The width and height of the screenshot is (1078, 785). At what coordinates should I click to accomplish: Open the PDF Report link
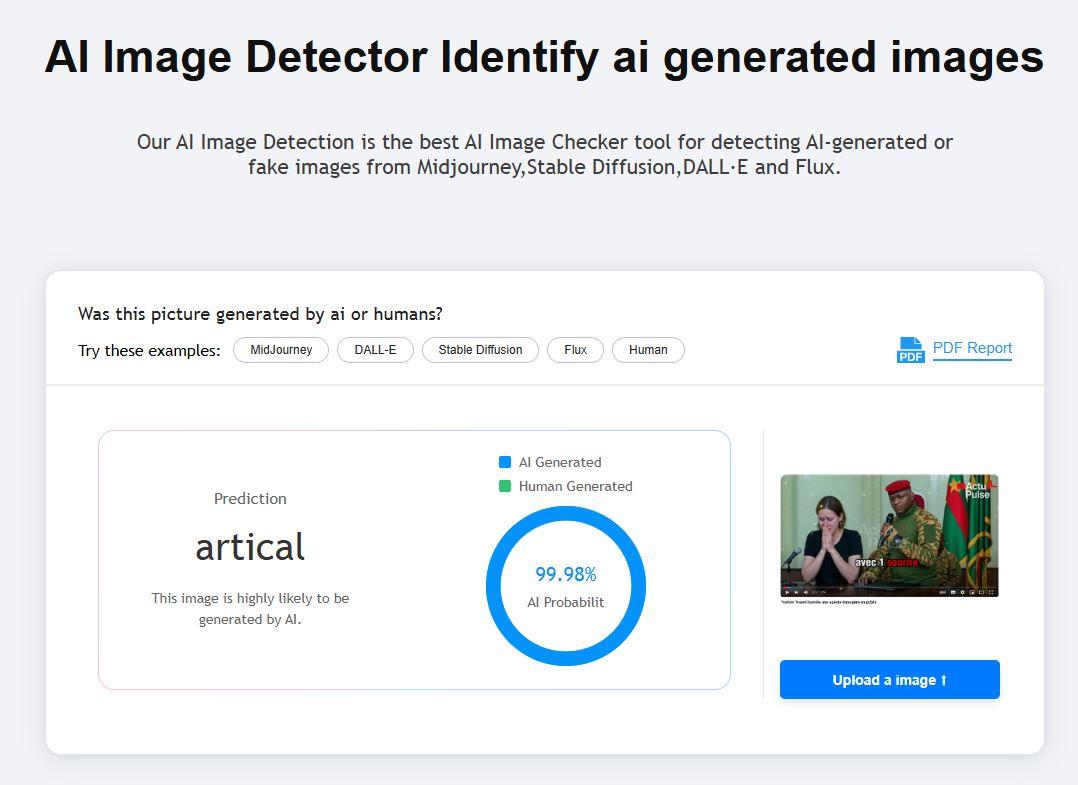972,348
